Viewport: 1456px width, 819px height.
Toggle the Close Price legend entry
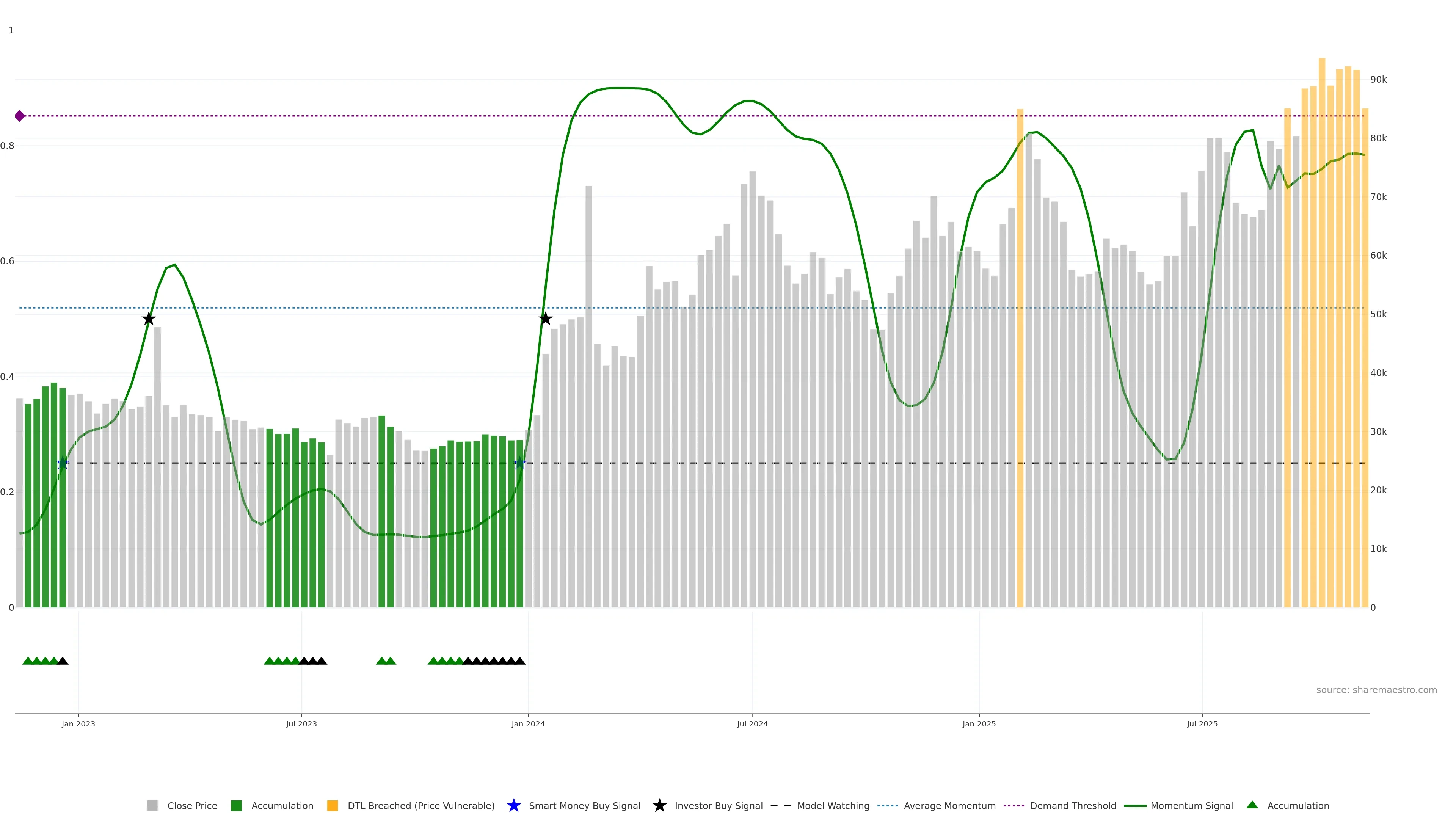192,805
